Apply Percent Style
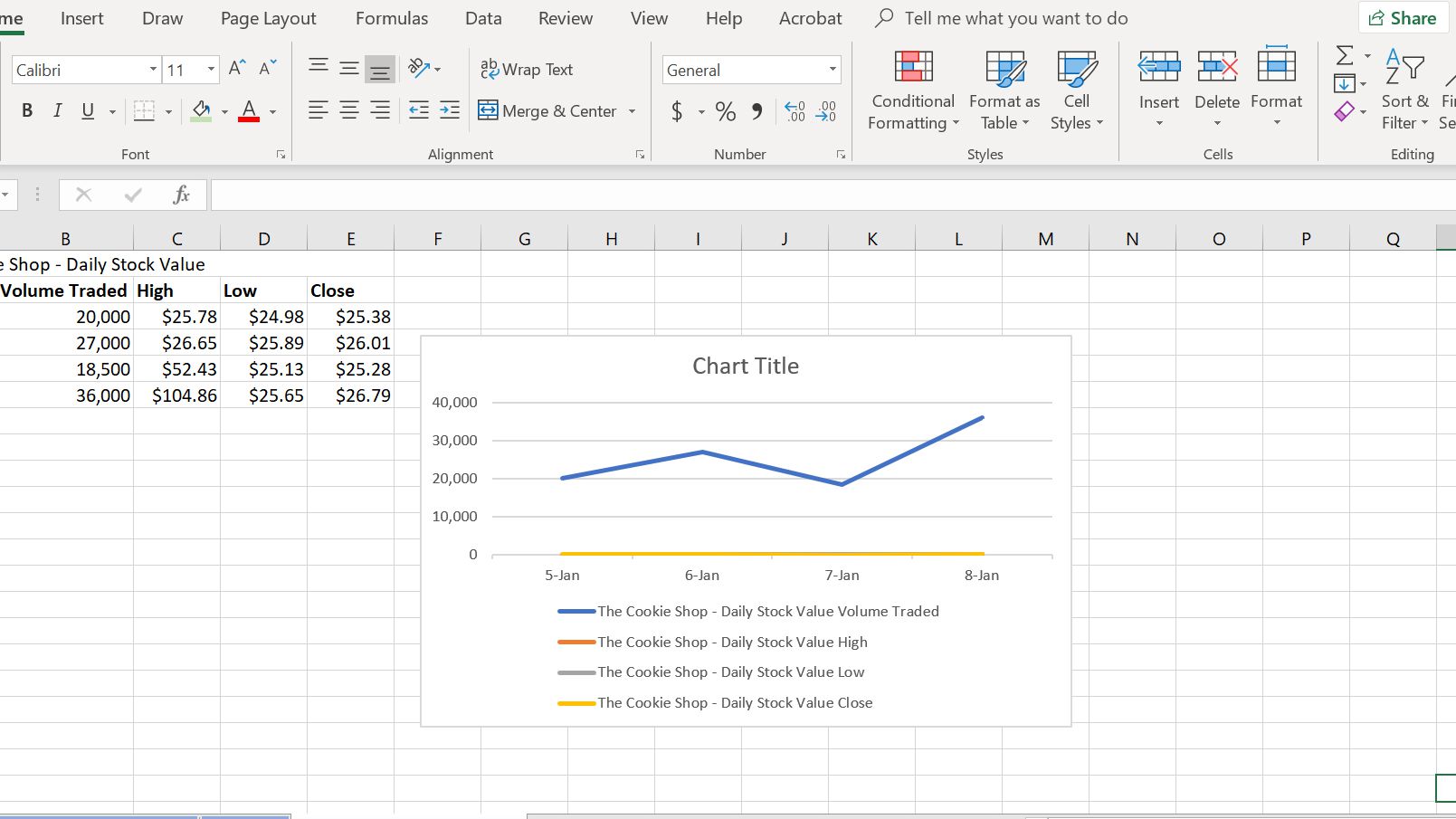 click(725, 111)
